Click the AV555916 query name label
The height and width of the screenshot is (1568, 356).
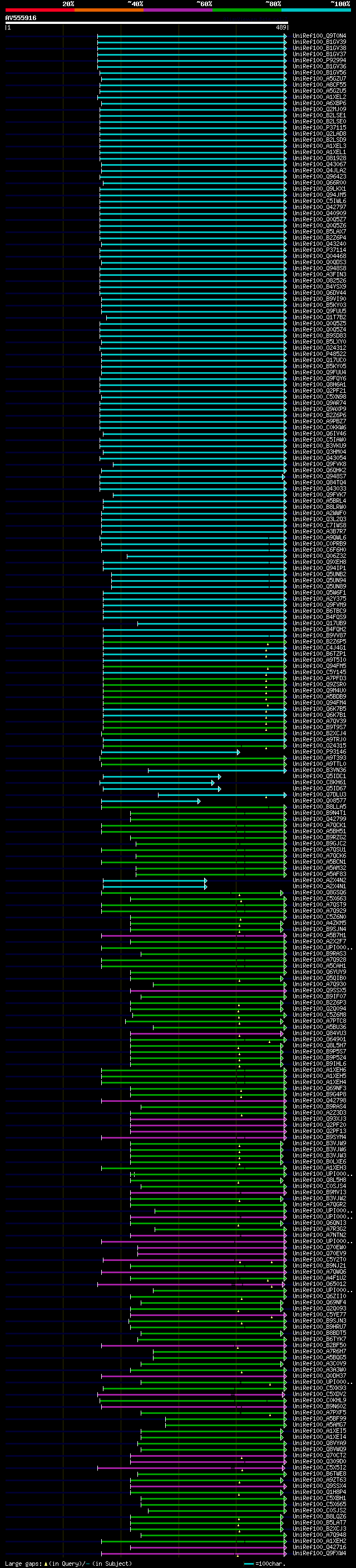click(21, 18)
